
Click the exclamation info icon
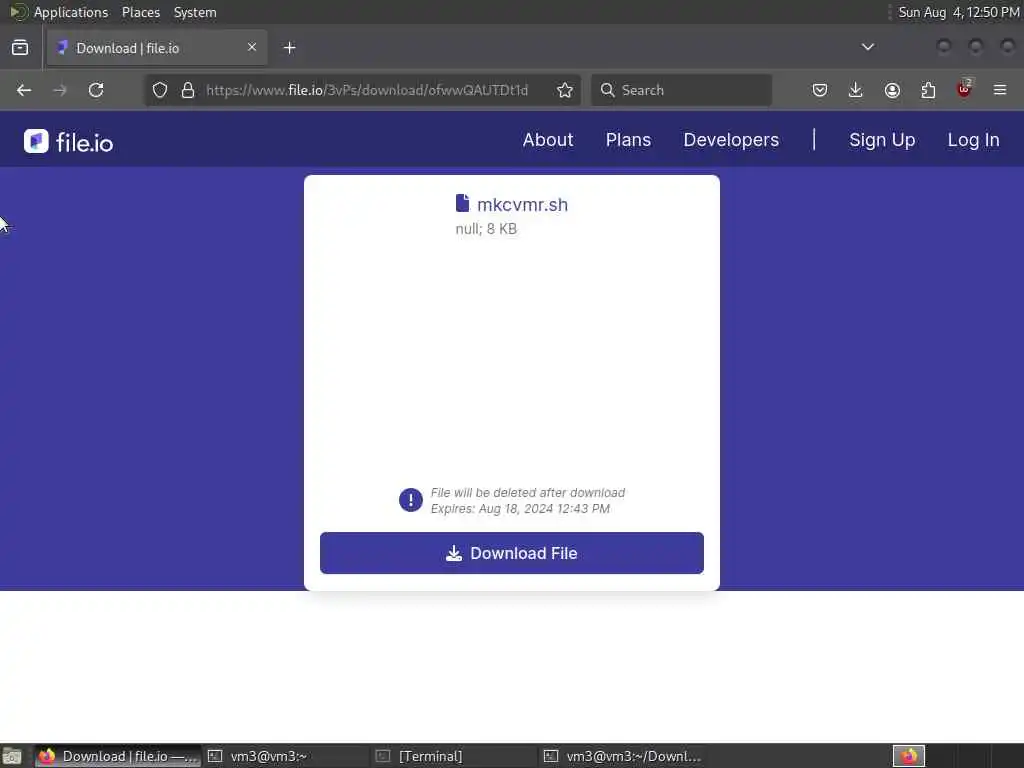click(411, 500)
